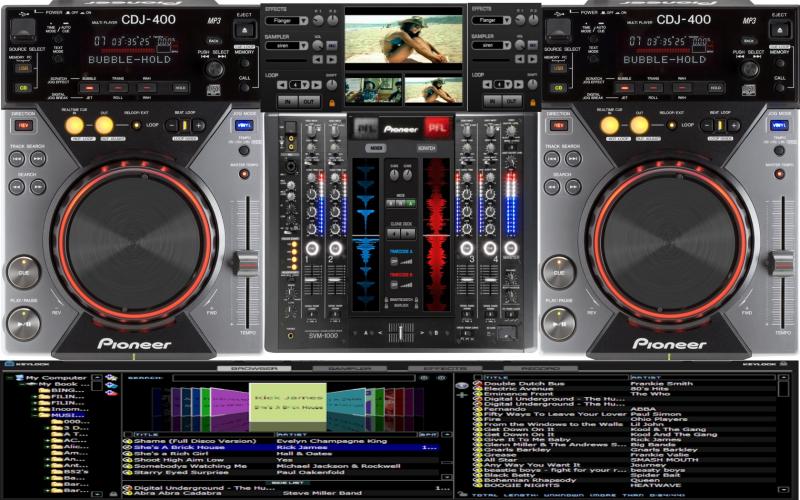Open the right sampler siren dropdown

click(491, 45)
